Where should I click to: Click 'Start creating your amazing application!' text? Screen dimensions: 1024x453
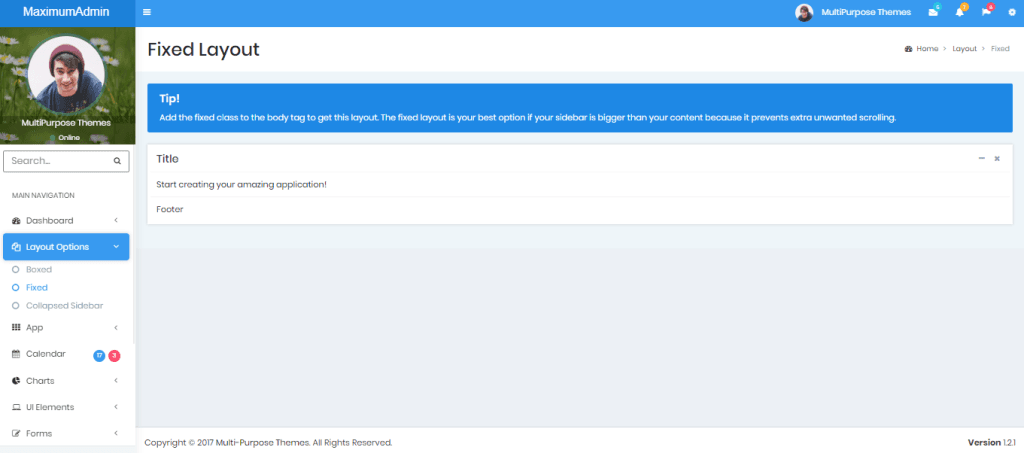[242, 185]
